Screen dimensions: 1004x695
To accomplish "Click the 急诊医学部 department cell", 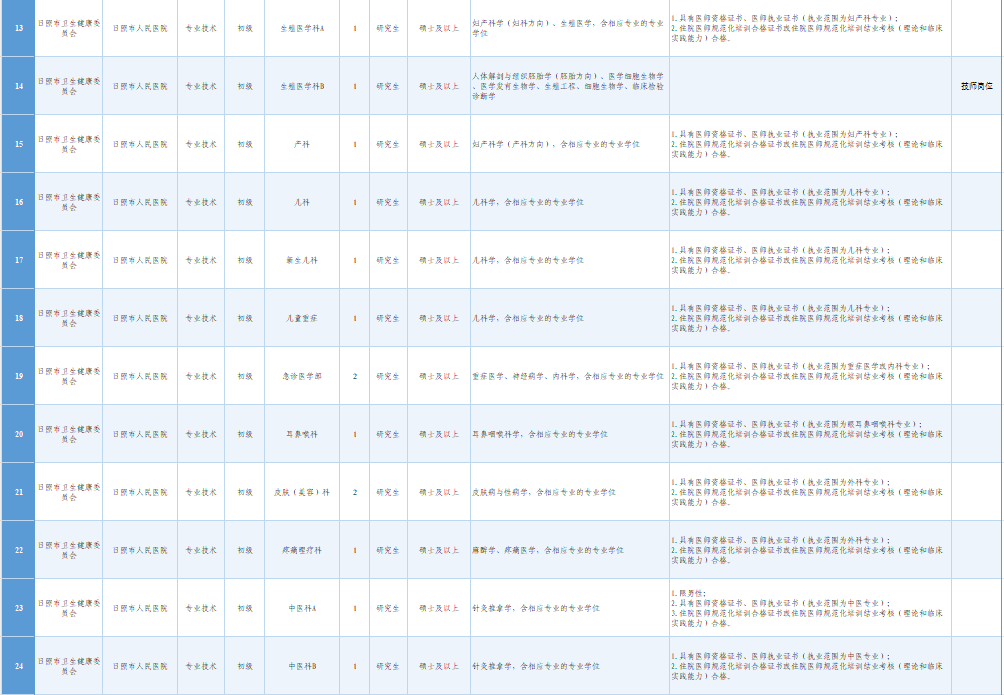I will pyautogui.click(x=302, y=376).
